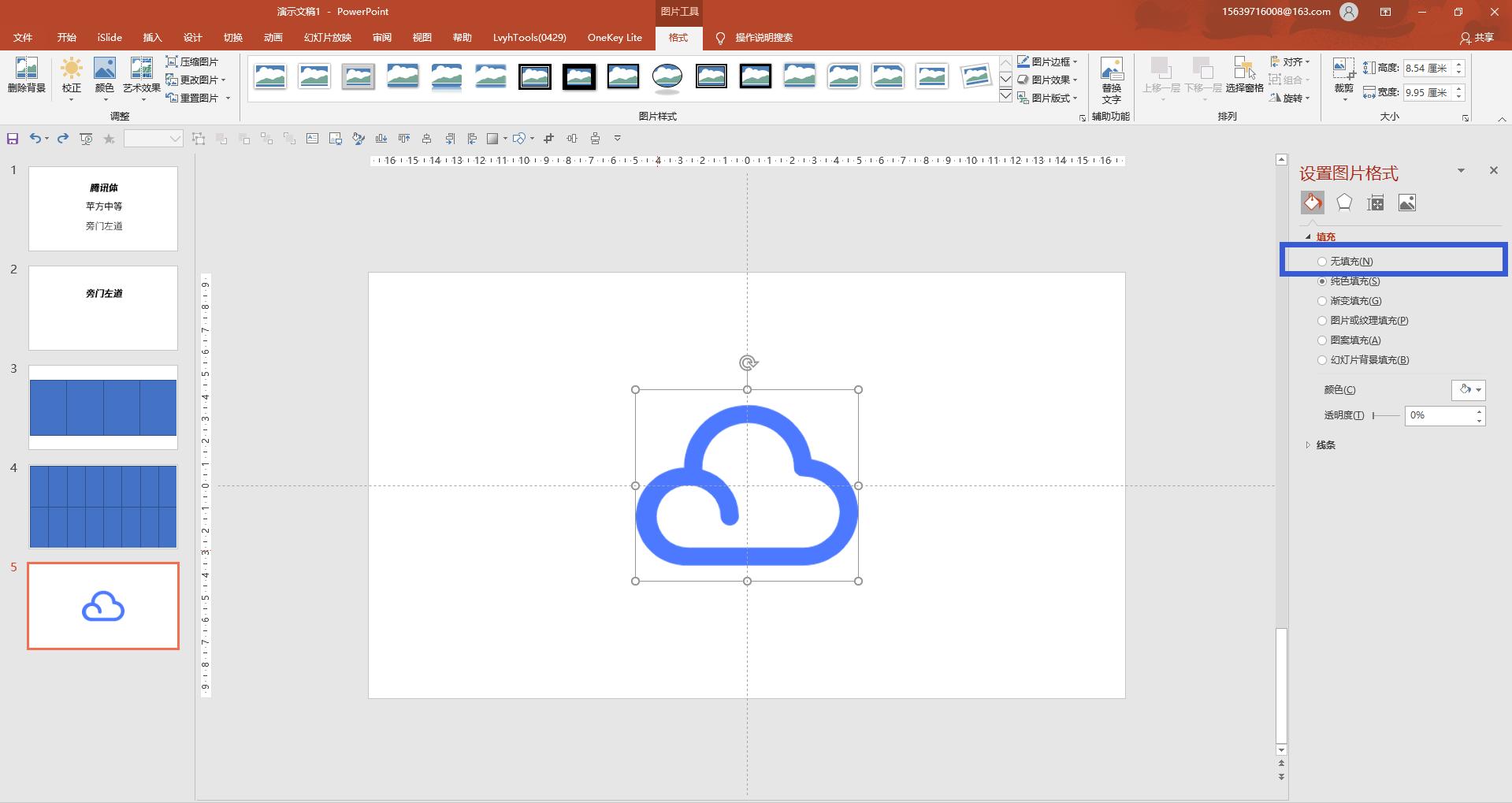Click the 删除背景 remove background icon
1512x803 pixels.
tap(27, 76)
